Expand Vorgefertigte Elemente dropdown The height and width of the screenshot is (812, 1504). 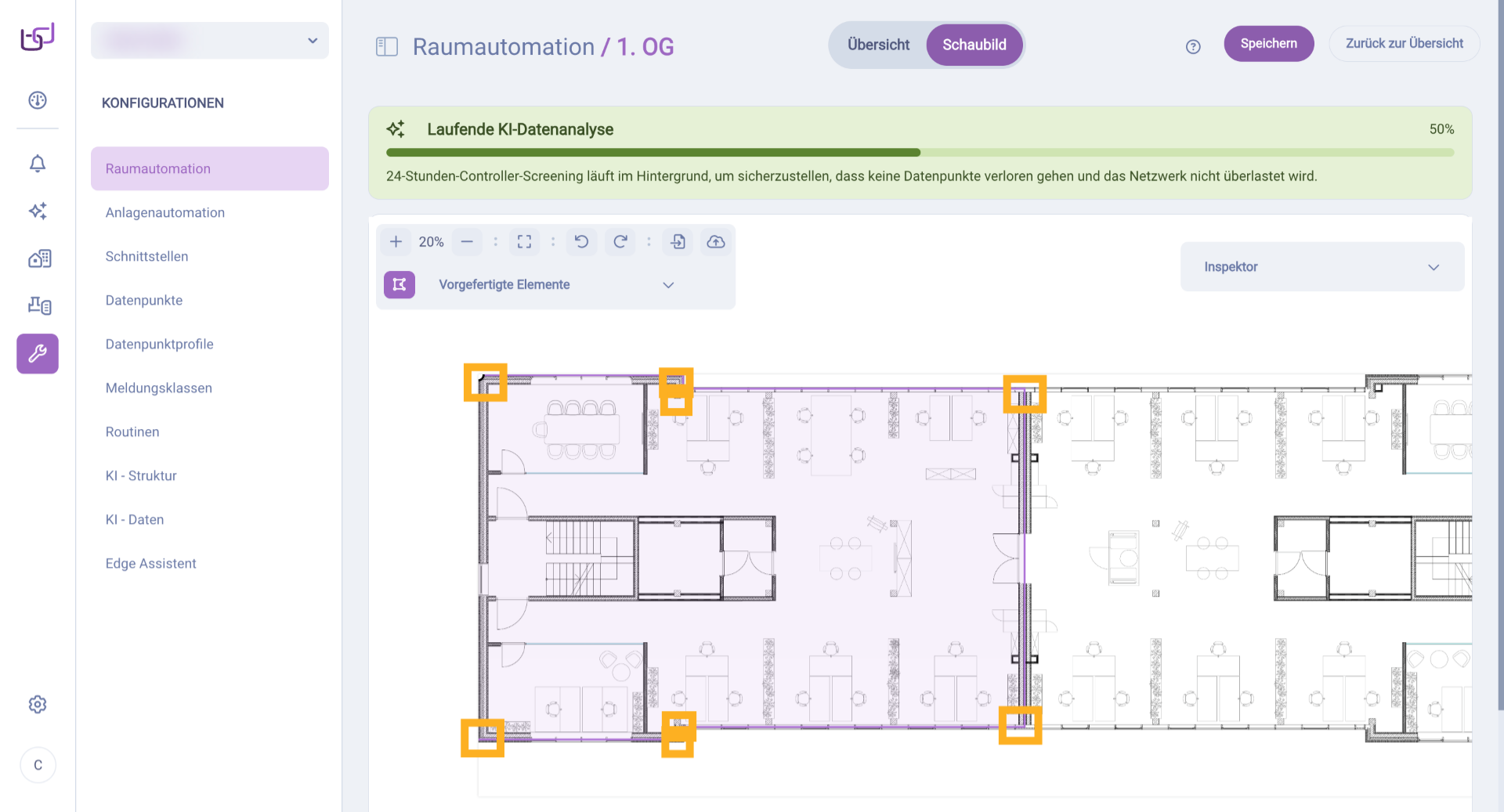pyautogui.click(x=668, y=285)
